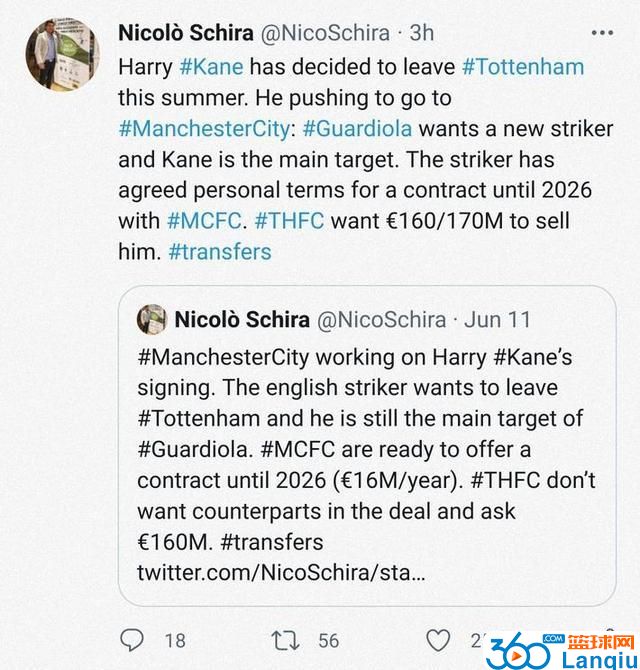Click the small avatar in the quoted tweet

click(x=152, y=319)
